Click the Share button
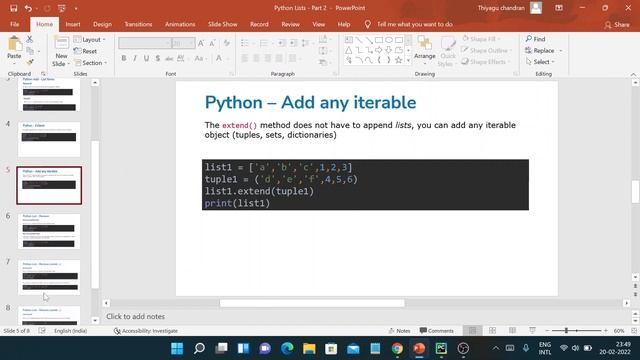 (617, 25)
